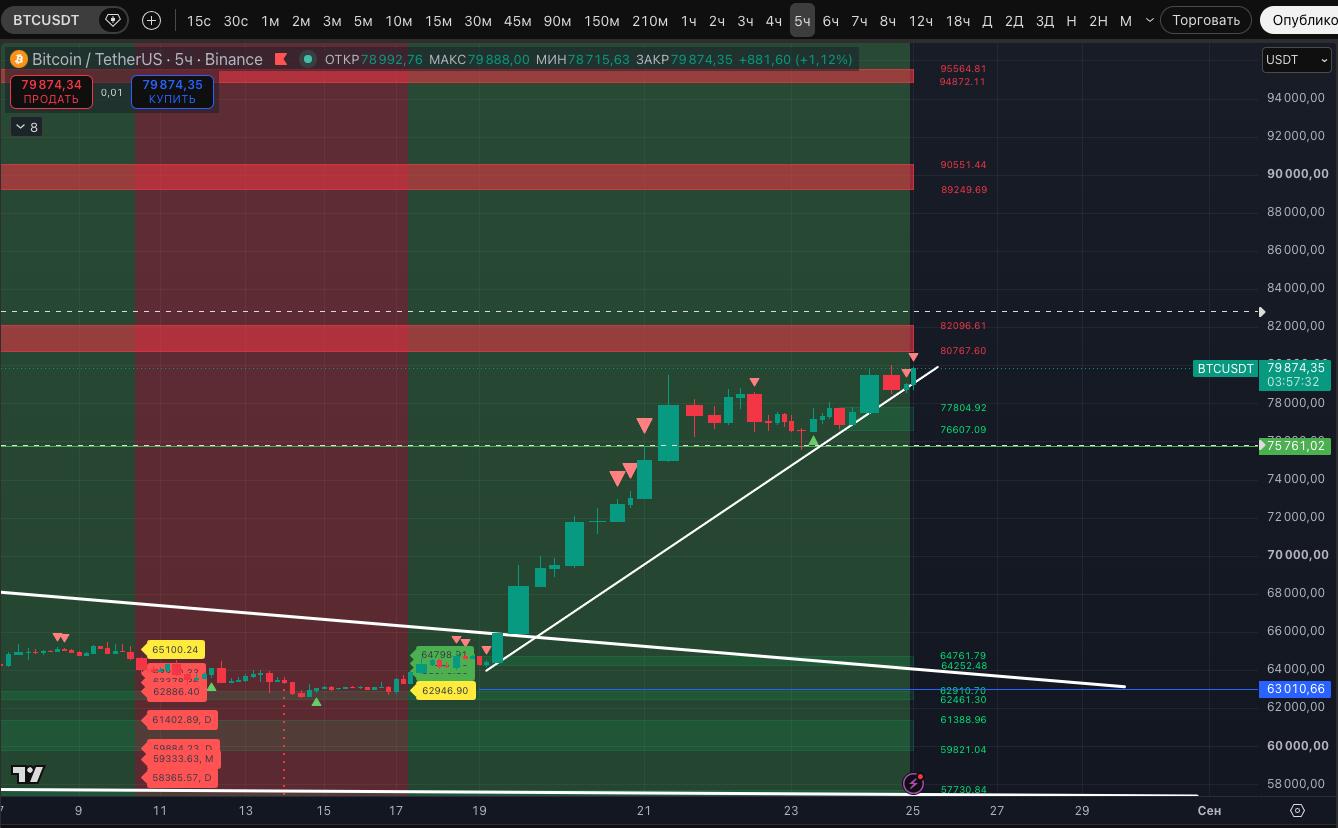Click the 0,01 spread value
The image size is (1338, 828).
(112, 93)
